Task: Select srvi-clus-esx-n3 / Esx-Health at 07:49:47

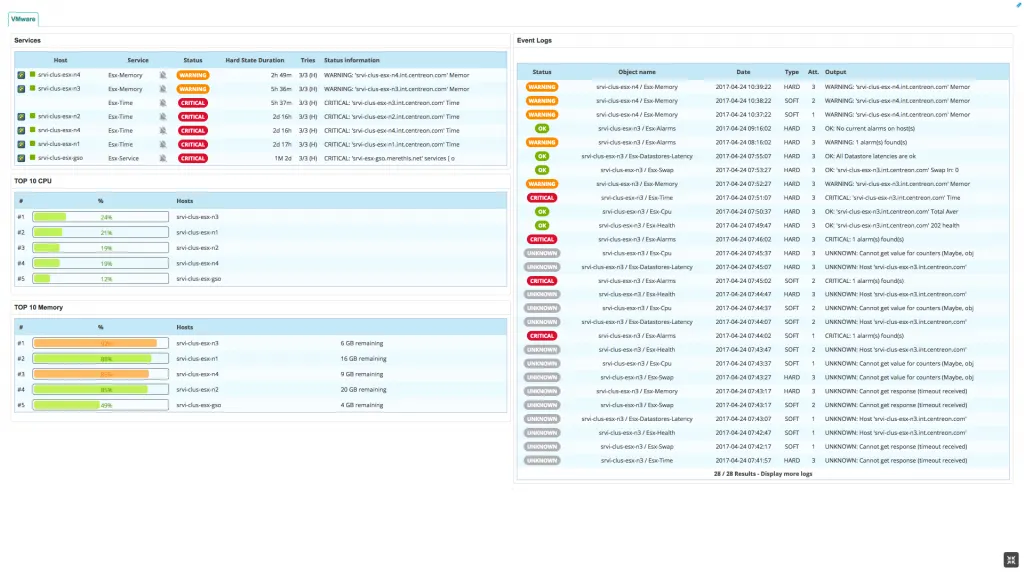Action: [637, 225]
